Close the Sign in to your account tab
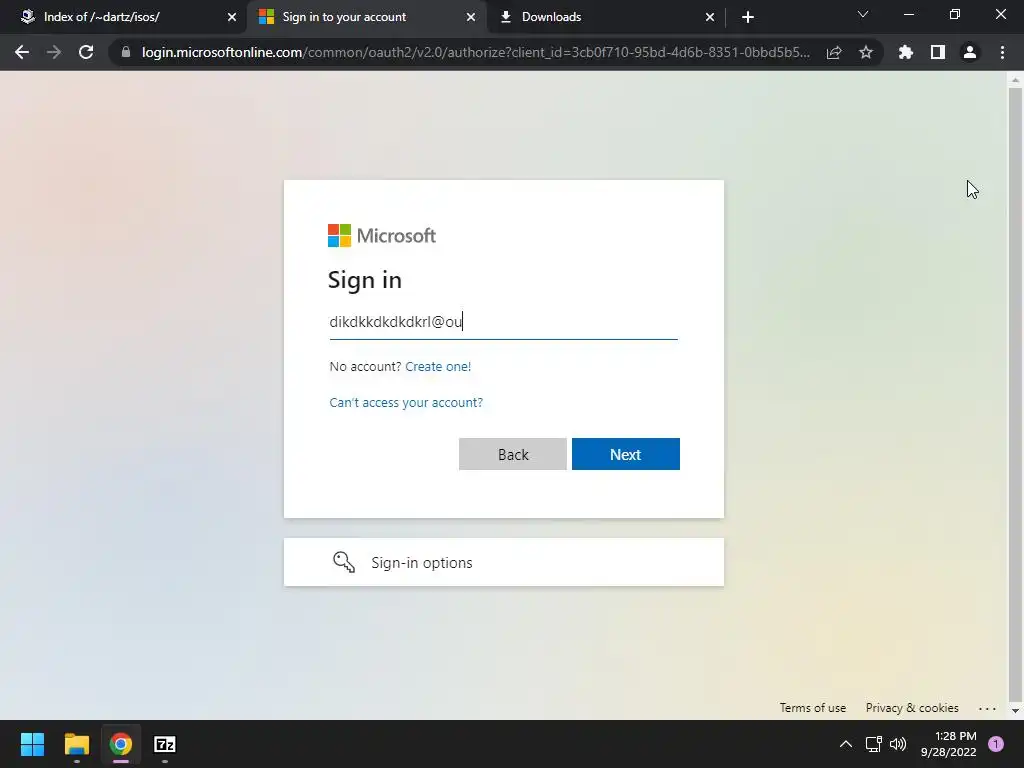Image resolution: width=1024 pixels, height=768 pixels. [471, 17]
